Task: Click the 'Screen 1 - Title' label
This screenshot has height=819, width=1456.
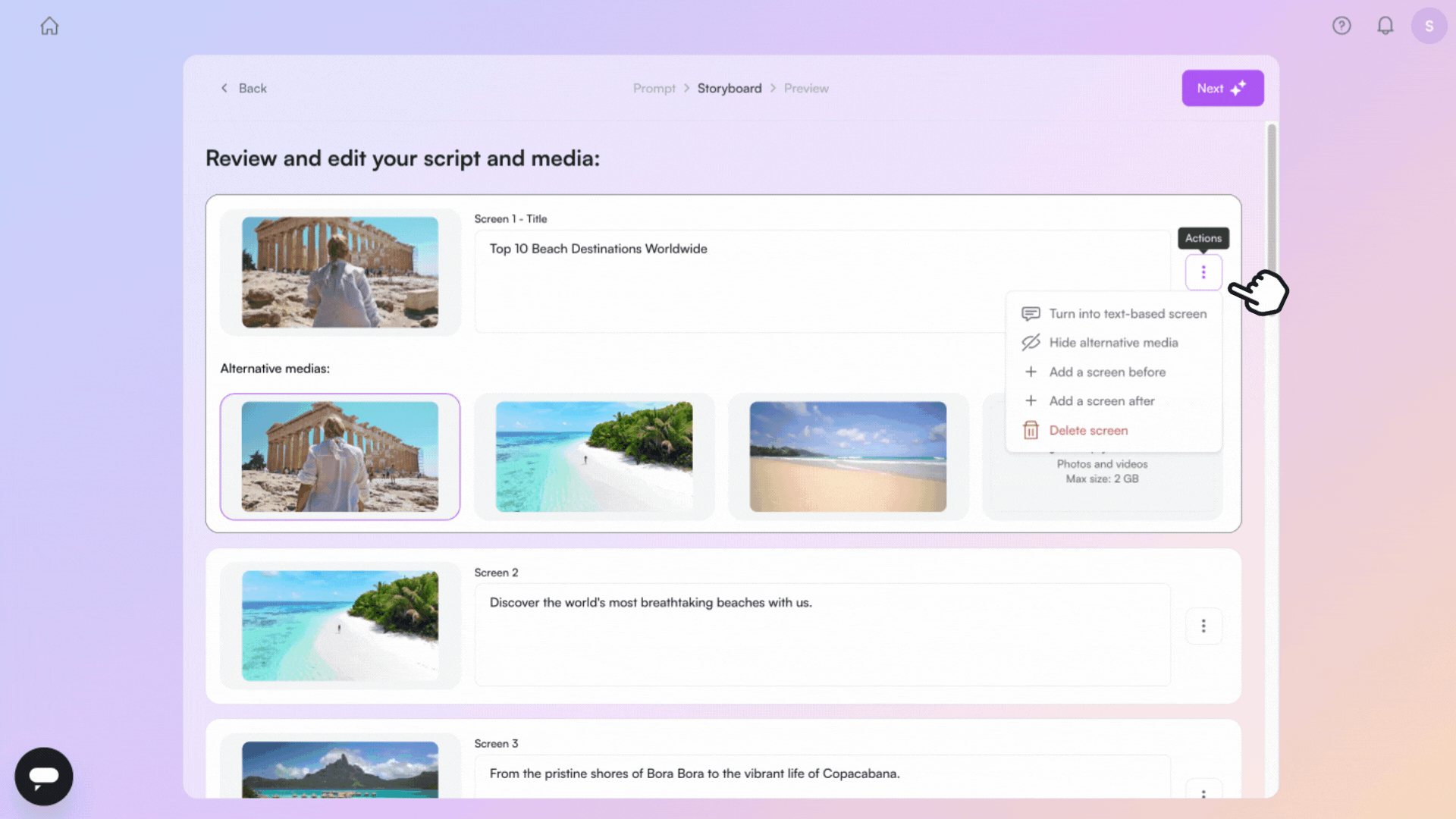Action: point(510,219)
